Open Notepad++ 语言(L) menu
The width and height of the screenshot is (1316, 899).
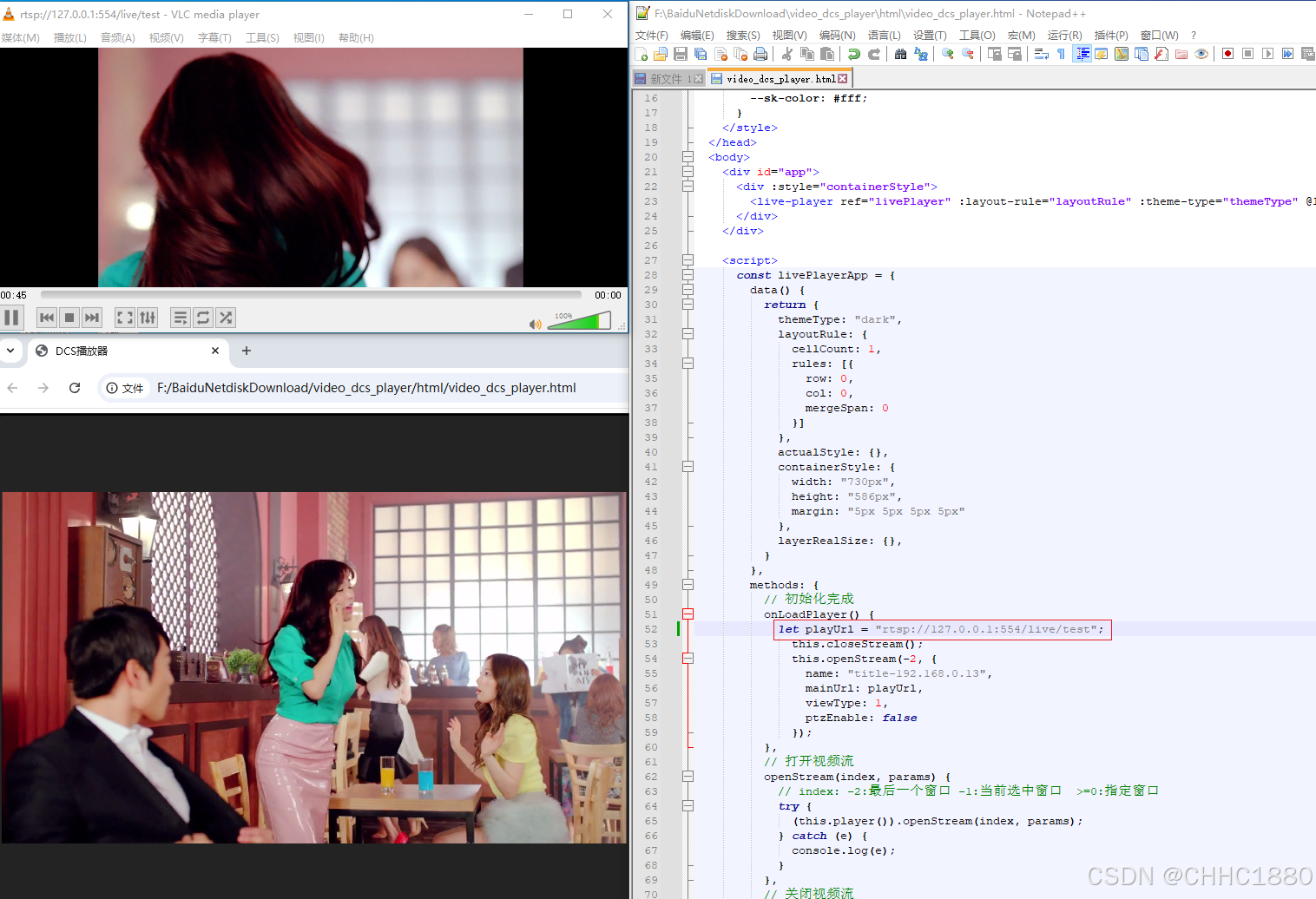pos(884,35)
